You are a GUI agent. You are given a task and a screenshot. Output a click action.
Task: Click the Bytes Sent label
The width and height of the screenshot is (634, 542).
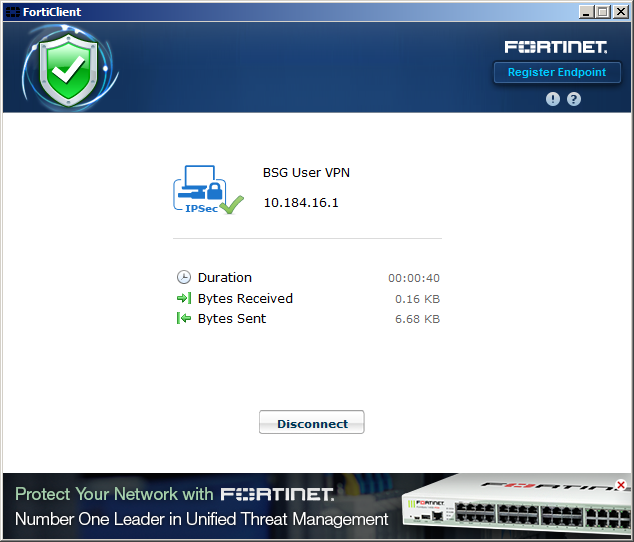click(x=232, y=319)
